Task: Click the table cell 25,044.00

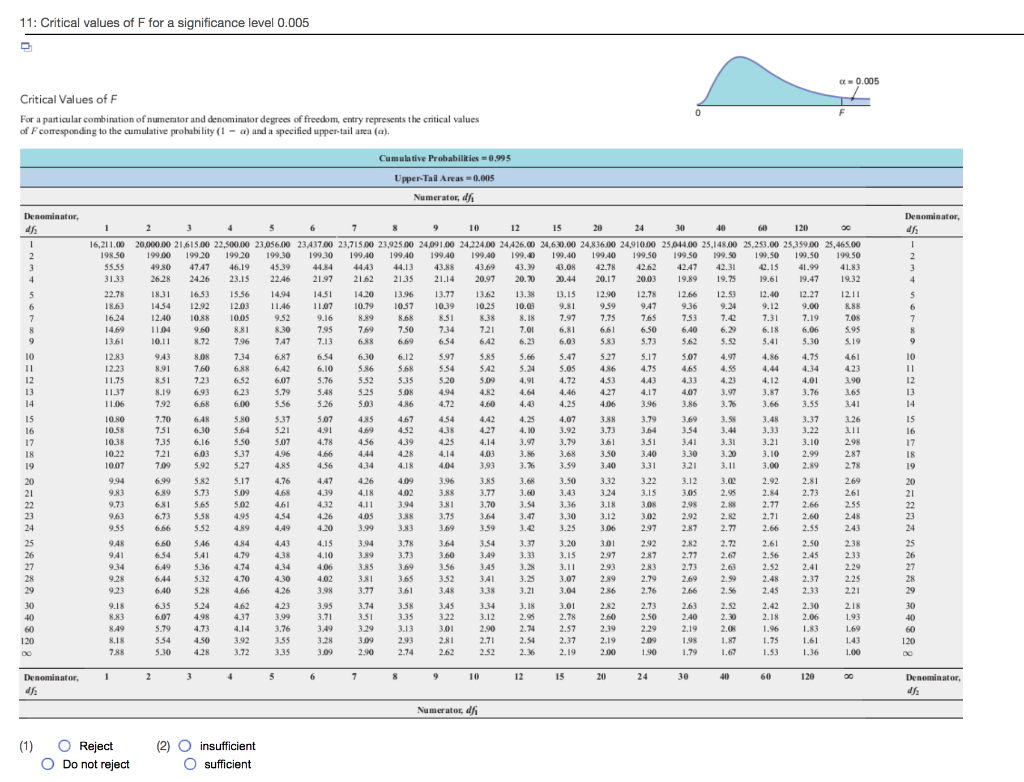Action: click(x=680, y=244)
